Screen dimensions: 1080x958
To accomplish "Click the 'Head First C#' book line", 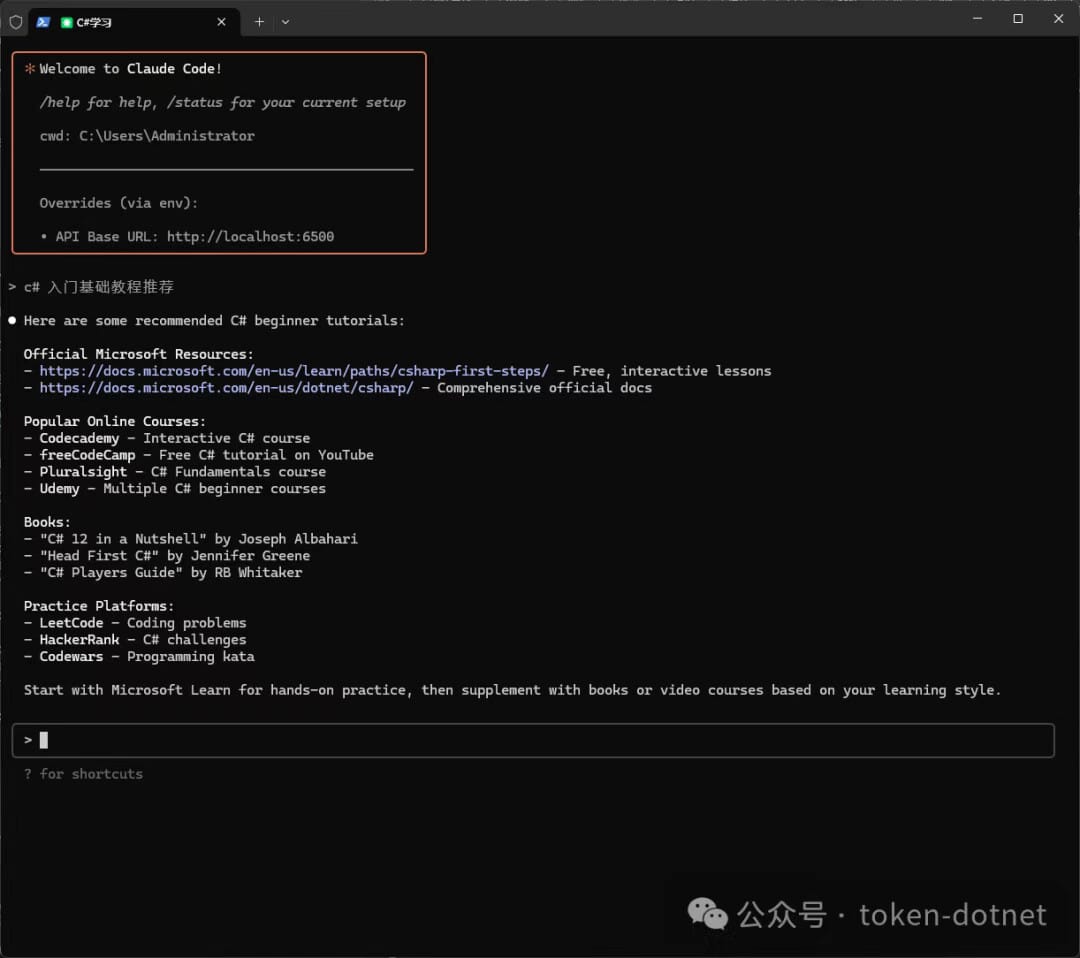I will (x=167, y=556).
